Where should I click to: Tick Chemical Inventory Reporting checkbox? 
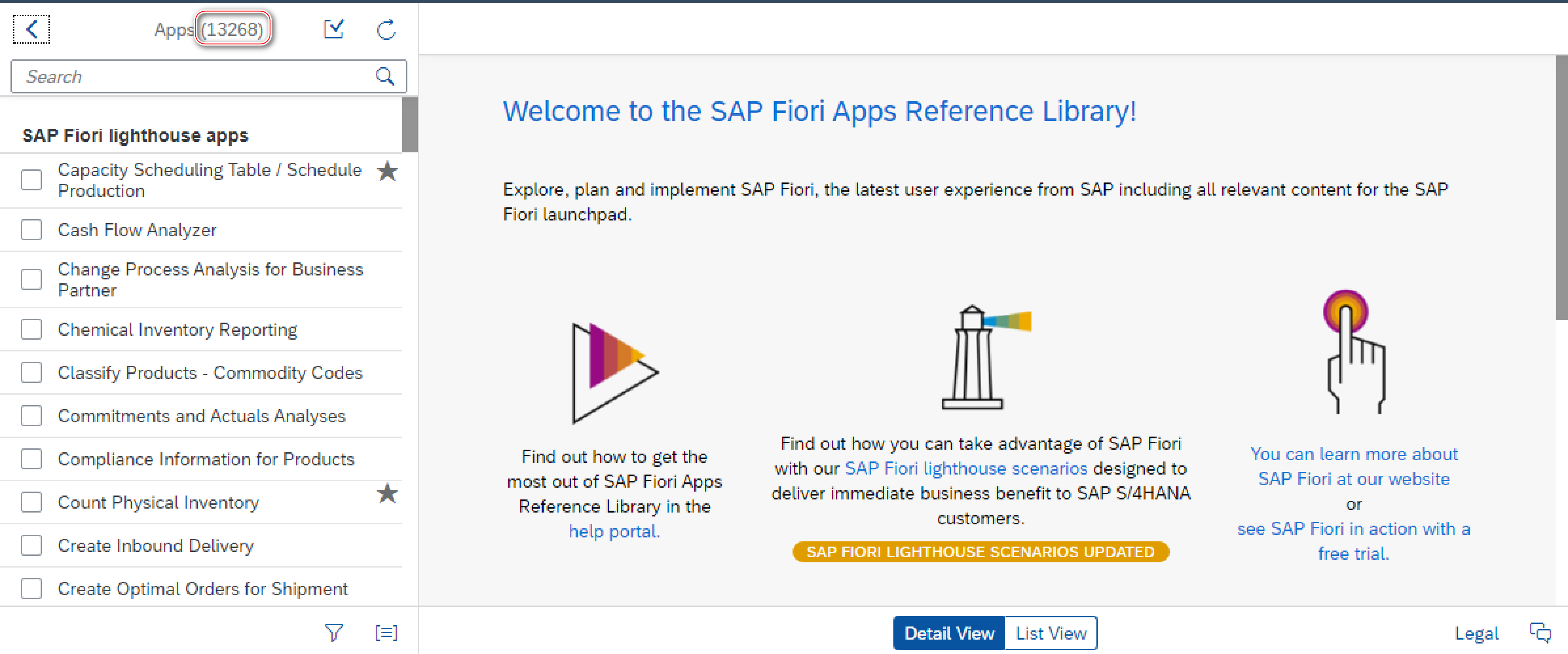pos(31,329)
